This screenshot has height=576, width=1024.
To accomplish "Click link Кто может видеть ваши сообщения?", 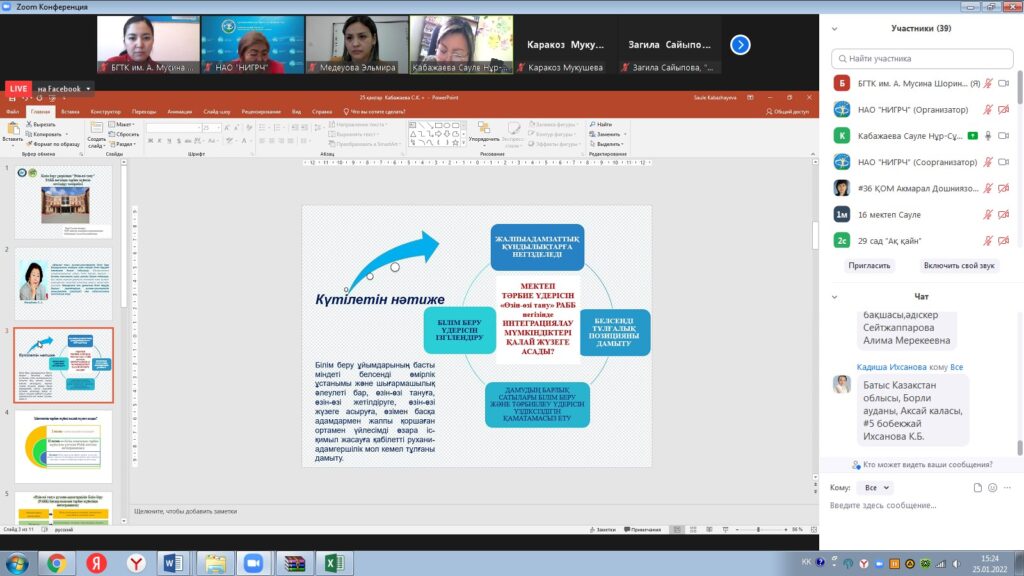I will pyautogui.click(x=927, y=464).
